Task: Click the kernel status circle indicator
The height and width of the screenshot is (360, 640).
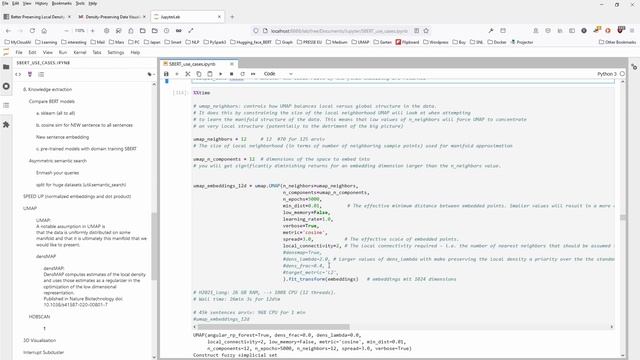Action: click(622, 74)
